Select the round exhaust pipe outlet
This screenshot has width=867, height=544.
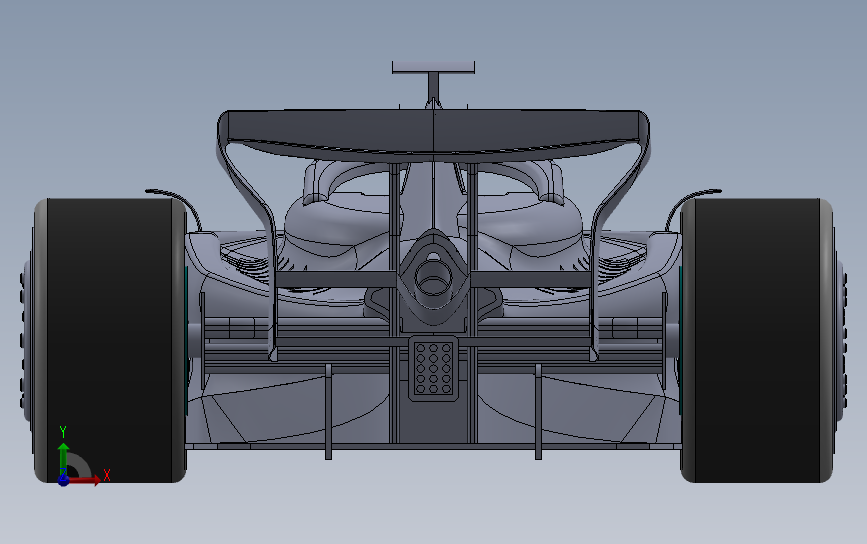(x=433, y=278)
